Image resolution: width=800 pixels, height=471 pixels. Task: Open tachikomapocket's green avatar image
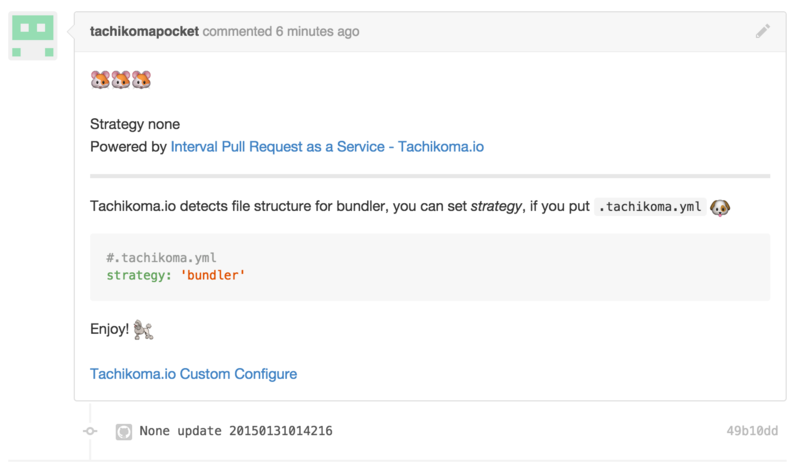[32, 36]
